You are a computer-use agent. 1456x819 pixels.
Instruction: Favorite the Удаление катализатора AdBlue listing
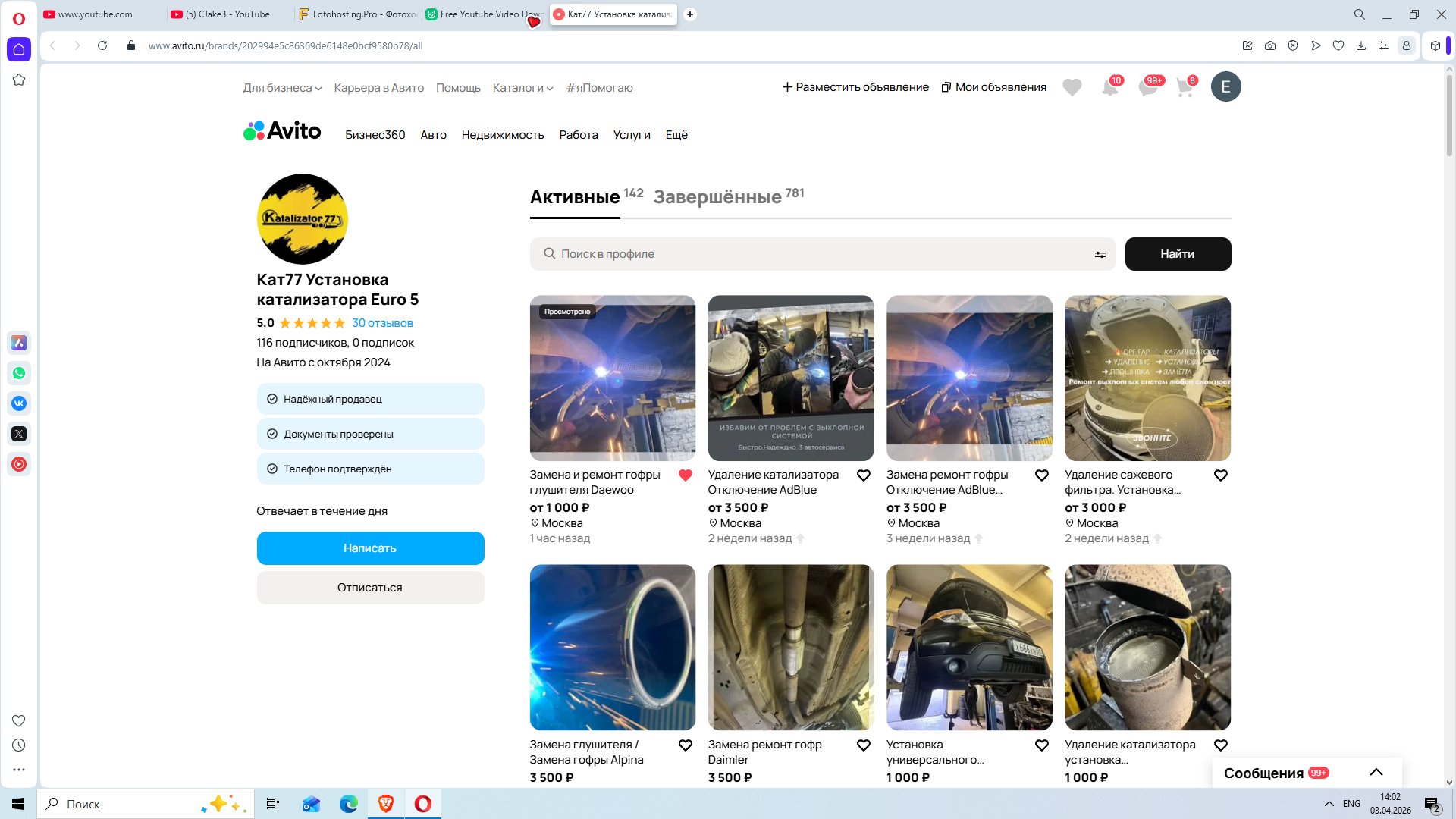(x=863, y=475)
